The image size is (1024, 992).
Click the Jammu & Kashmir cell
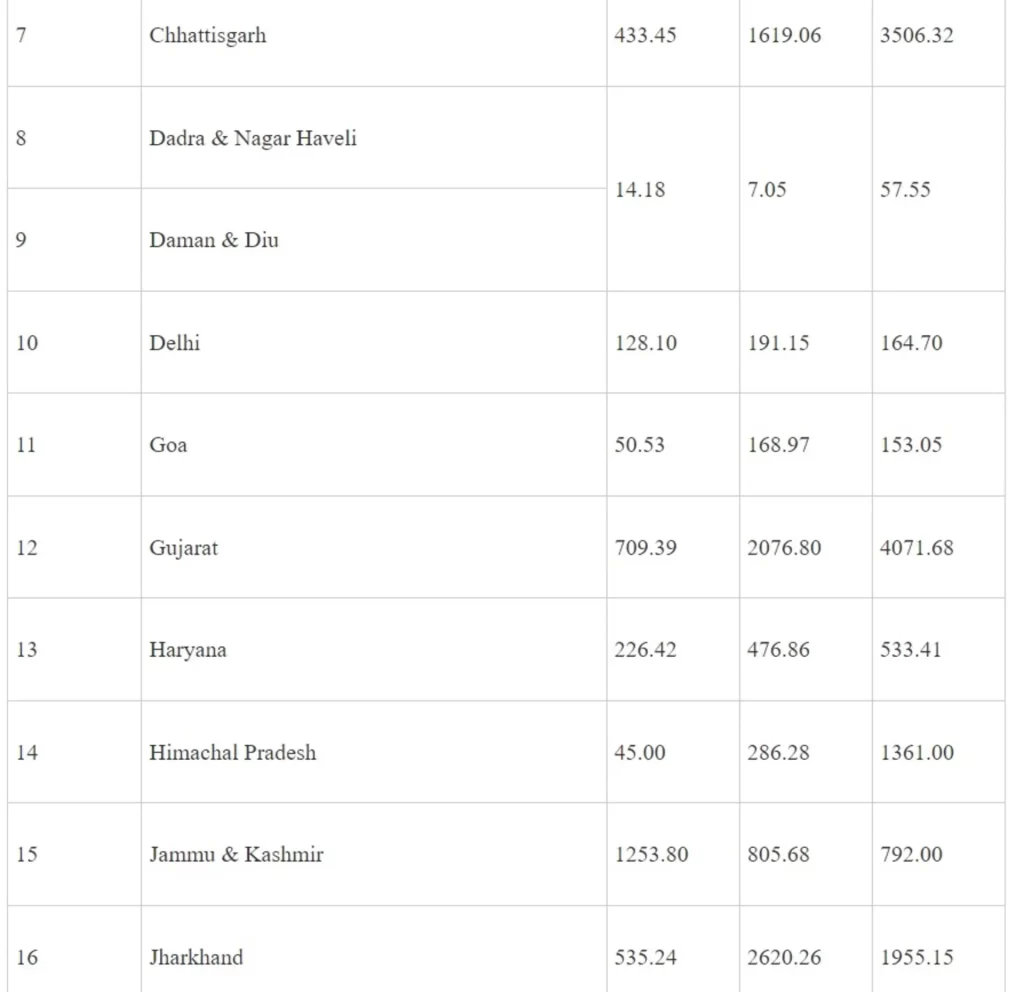(237, 855)
